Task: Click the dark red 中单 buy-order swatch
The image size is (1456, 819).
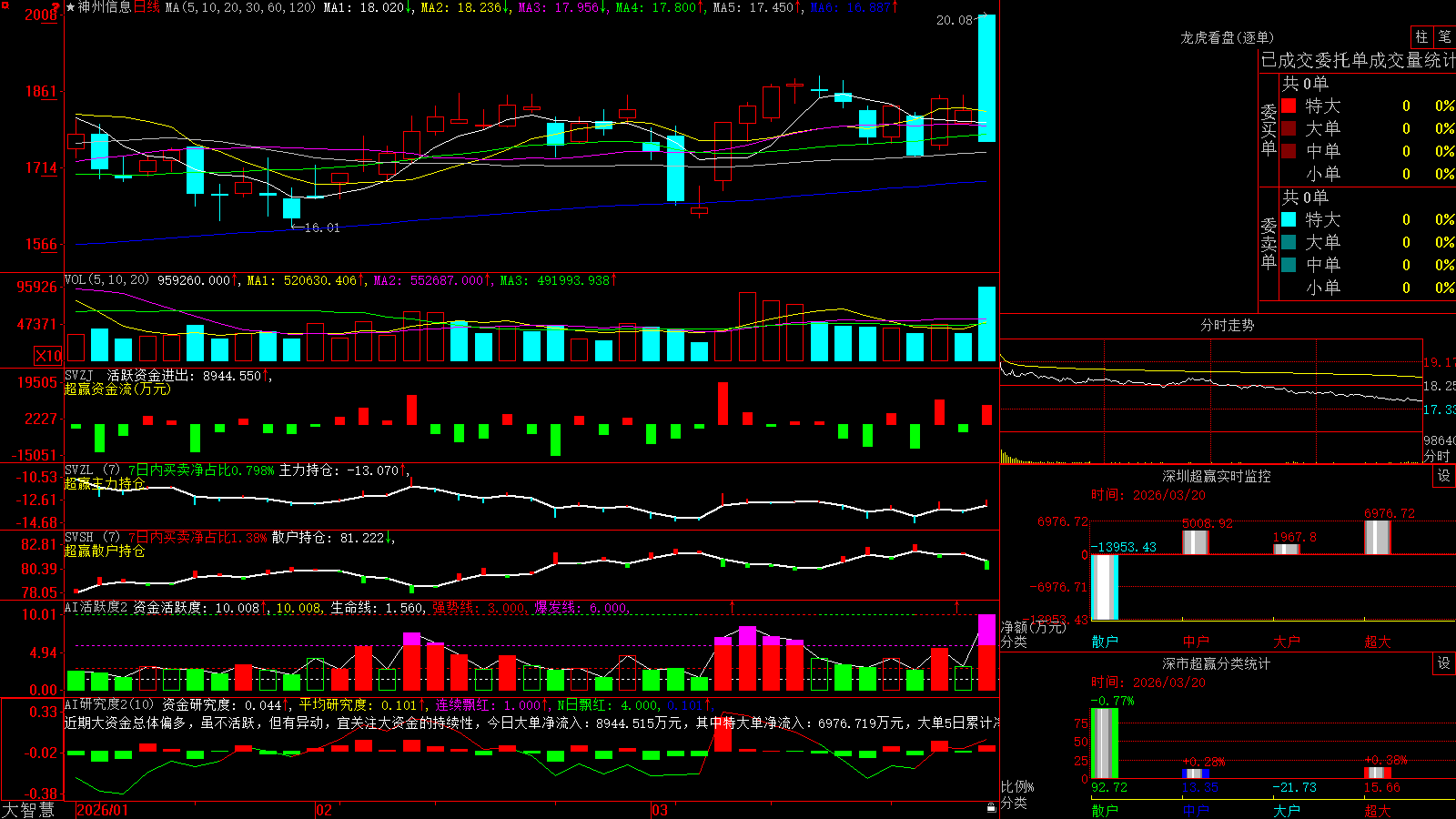Action: [1289, 151]
